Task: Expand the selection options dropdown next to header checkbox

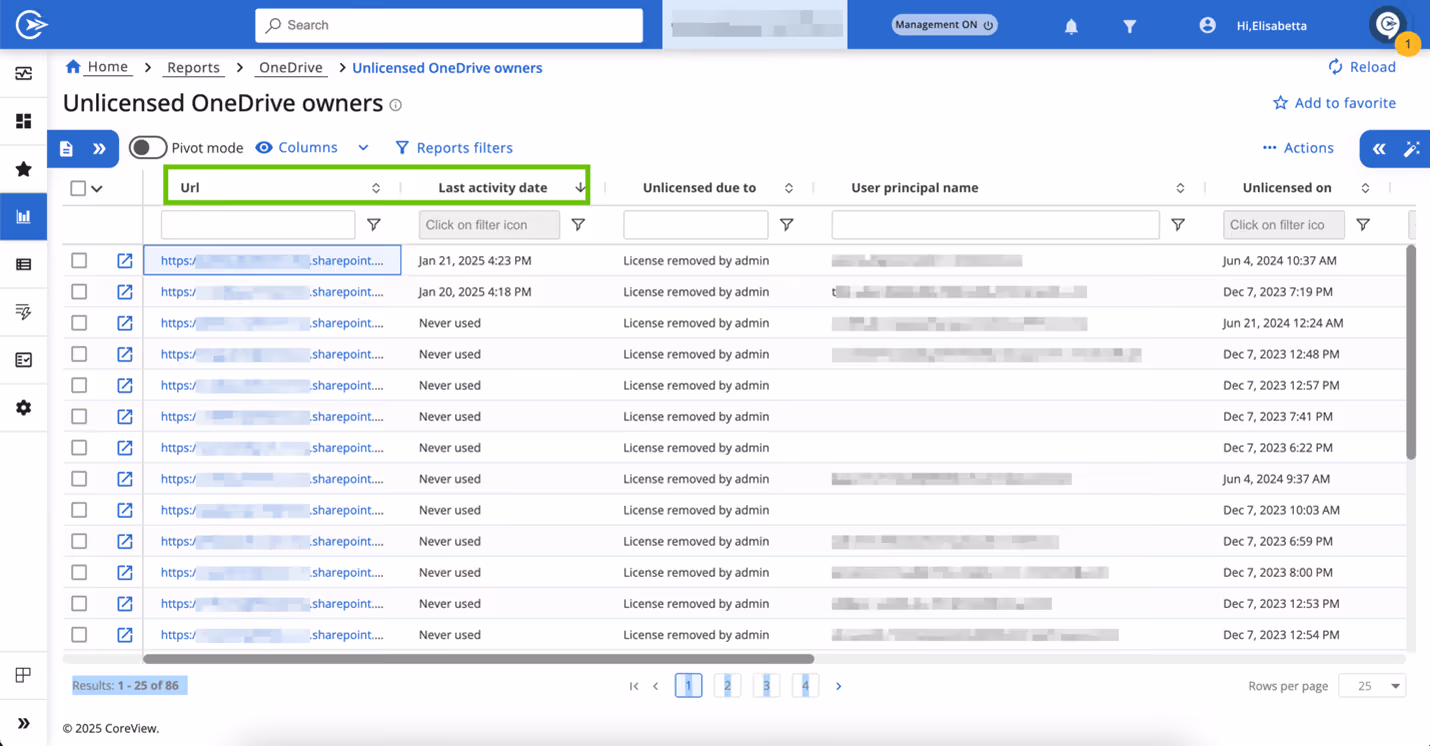Action: tap(97, 187)
